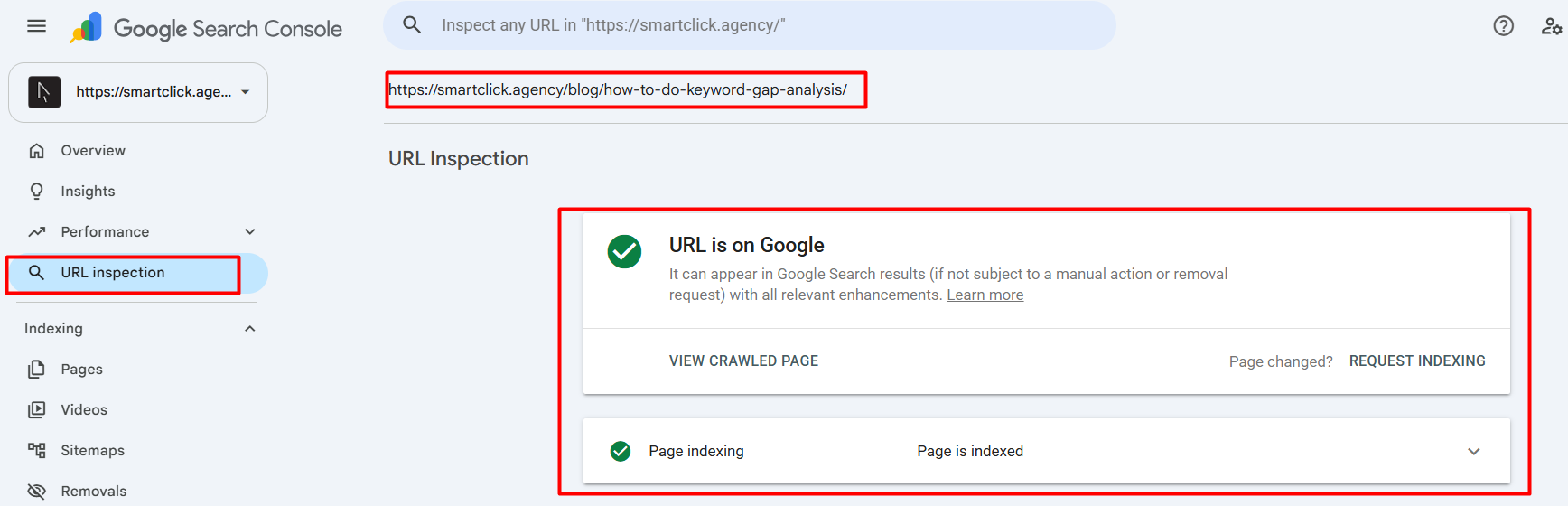The image size is (1568, 506).
Task: Open Insights in sidebar
Action: point(88,192)
